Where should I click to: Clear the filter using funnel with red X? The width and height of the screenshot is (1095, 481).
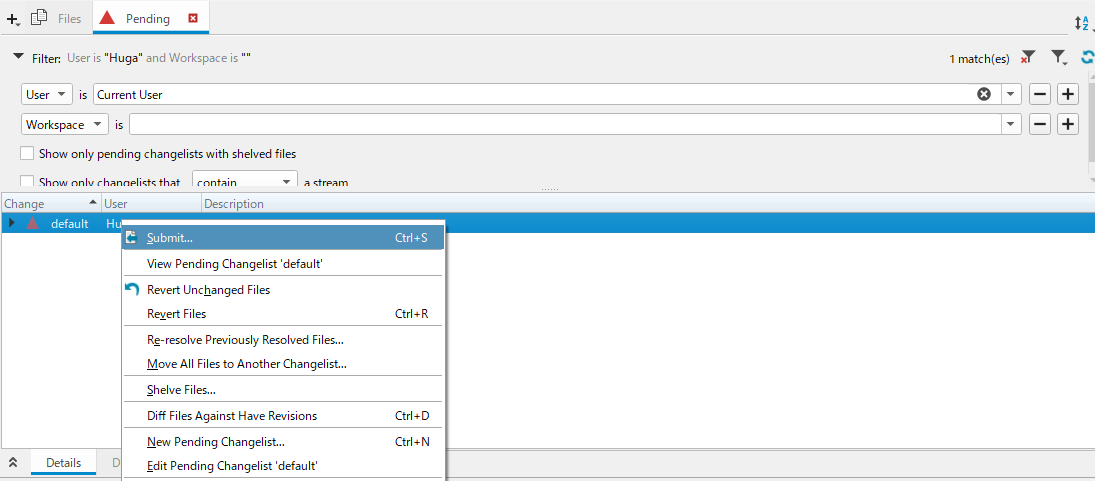coord(1028,58)
